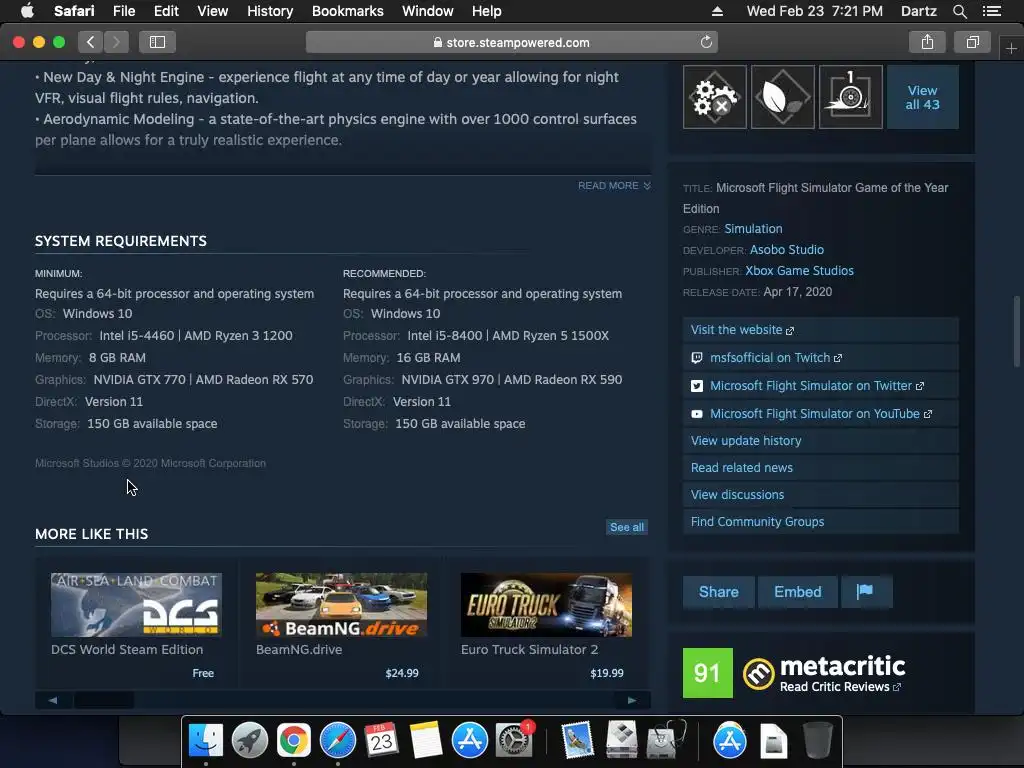Screen dimensions: 1024x768
Task: See all similar games
Action: [627, 527]
